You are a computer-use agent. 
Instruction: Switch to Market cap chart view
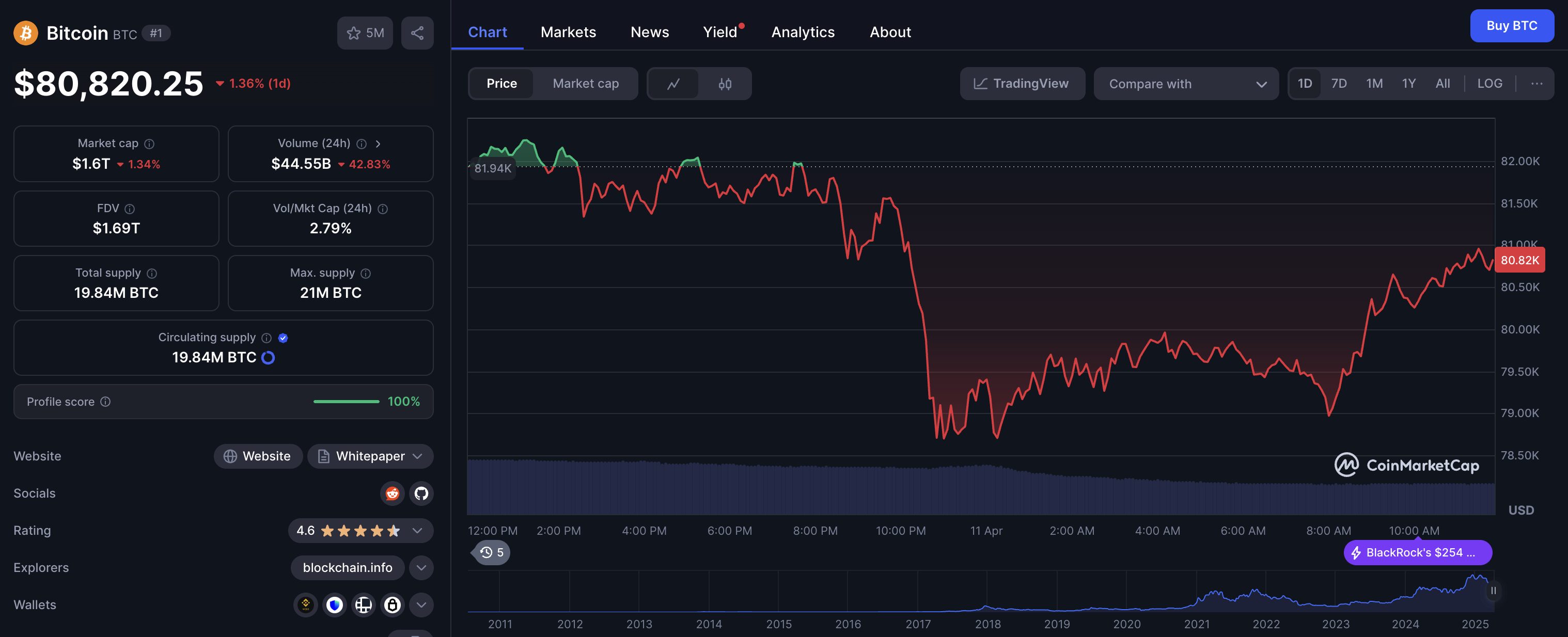point(586,83)
